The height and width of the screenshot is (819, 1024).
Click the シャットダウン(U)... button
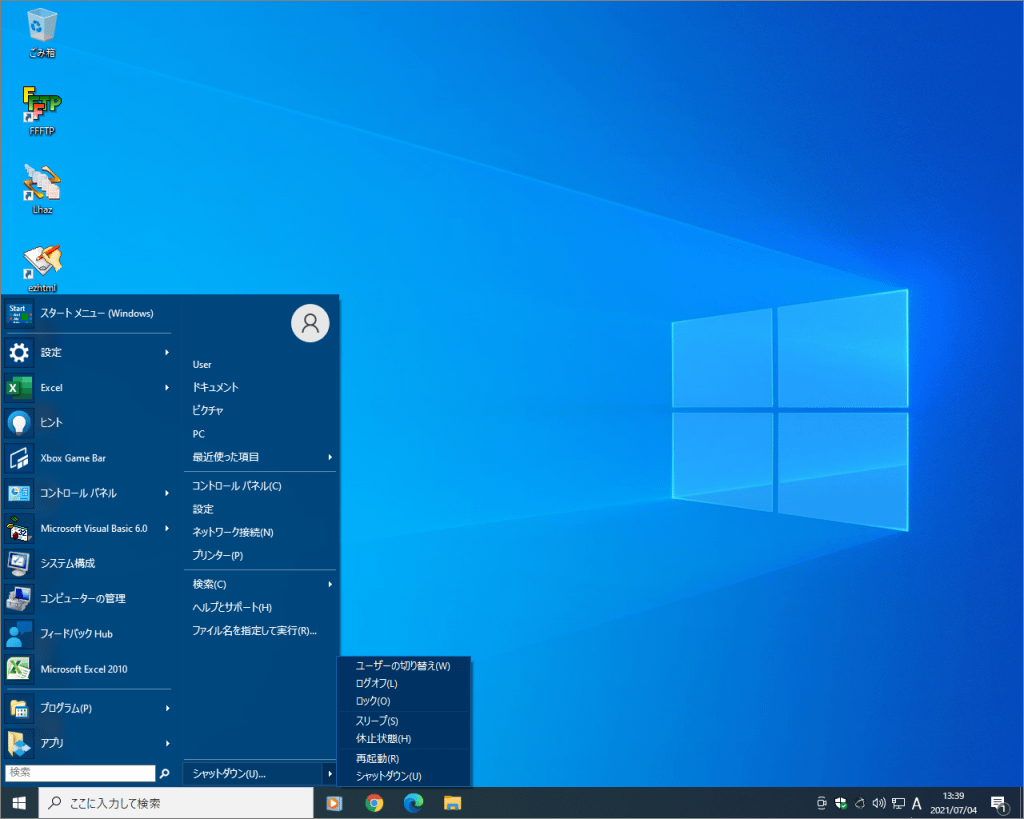pyautogui.click(x=253, y=774)
